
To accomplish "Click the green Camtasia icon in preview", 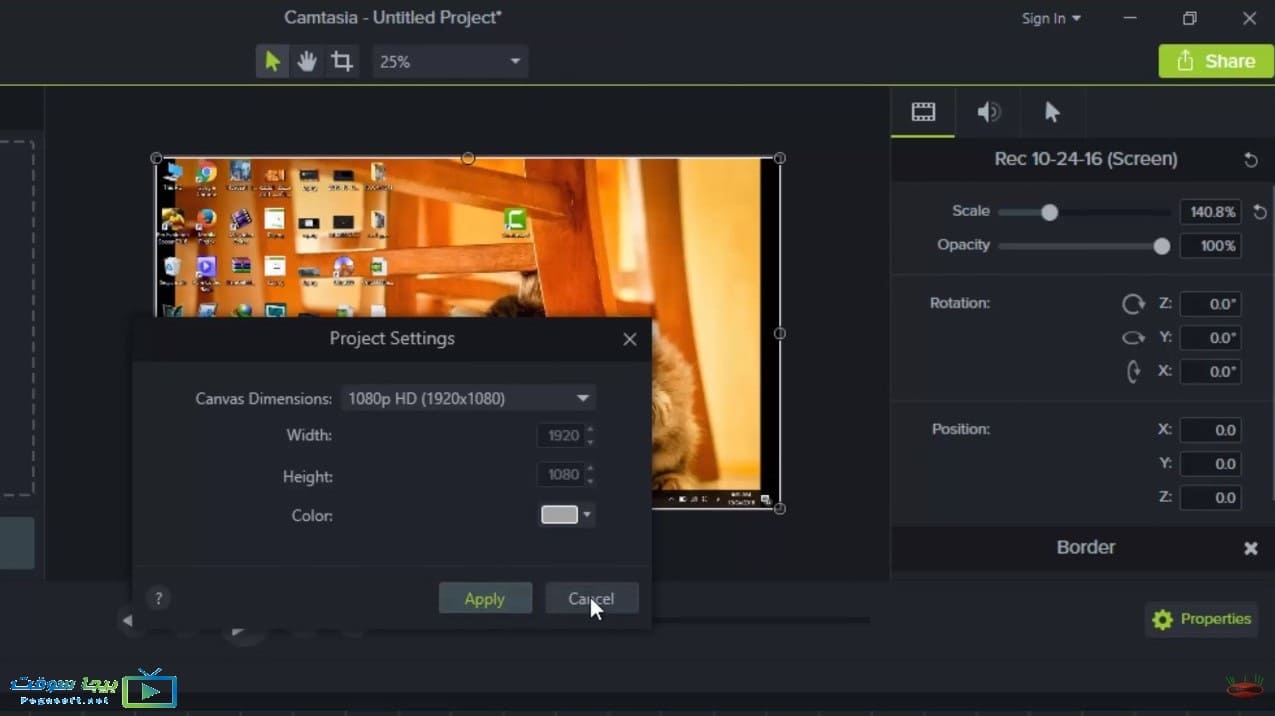I will 516,220.
